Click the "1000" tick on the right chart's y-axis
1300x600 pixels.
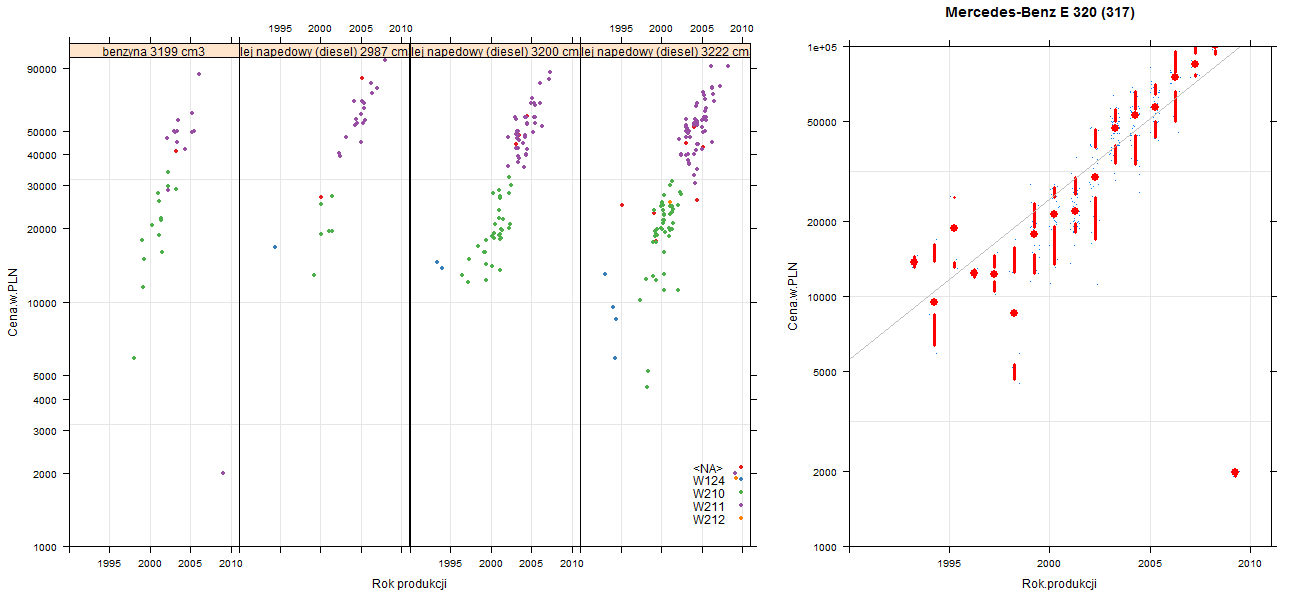click(824, 547)
